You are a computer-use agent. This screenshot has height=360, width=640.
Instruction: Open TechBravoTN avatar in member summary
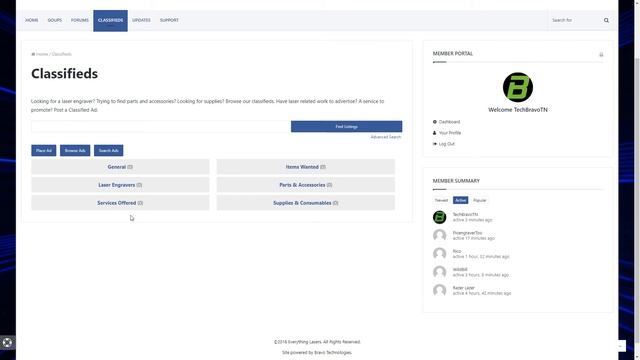coord(440,217)
